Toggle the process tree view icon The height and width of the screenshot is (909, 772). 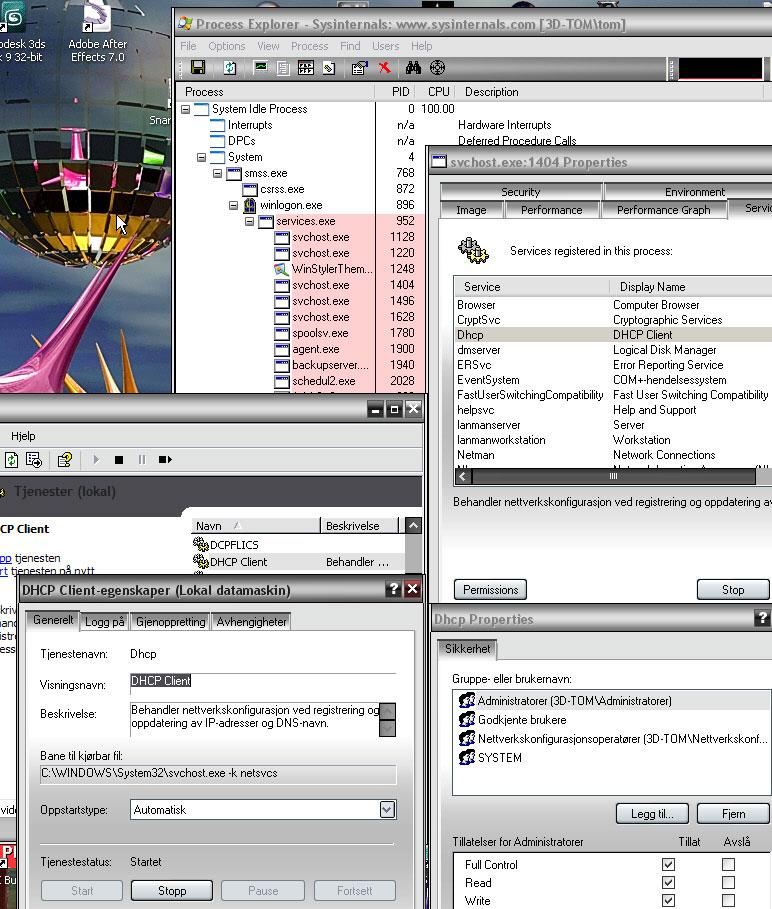(283, 68)
